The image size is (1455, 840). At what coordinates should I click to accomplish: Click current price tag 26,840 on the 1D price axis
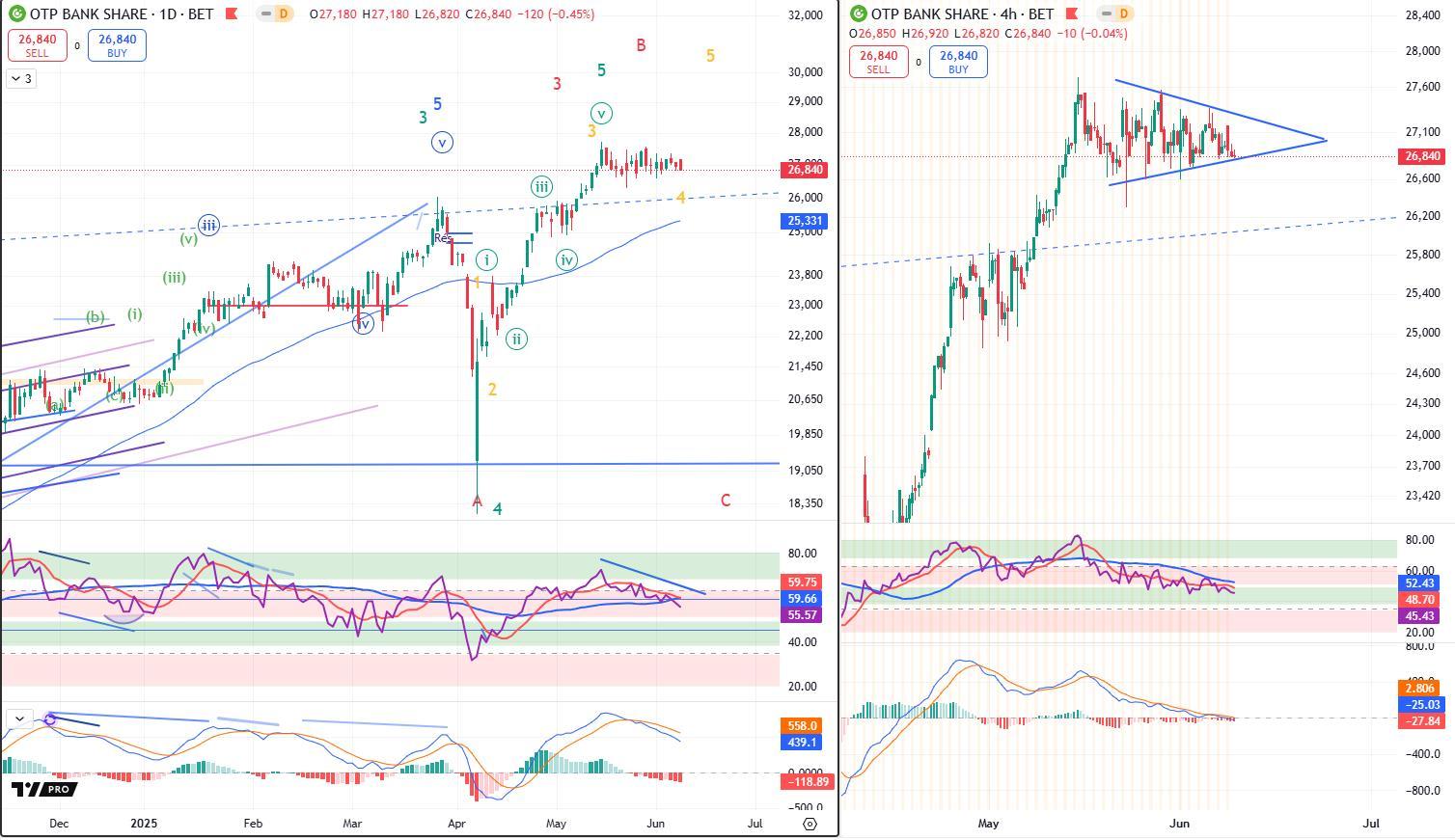(806, 170)
